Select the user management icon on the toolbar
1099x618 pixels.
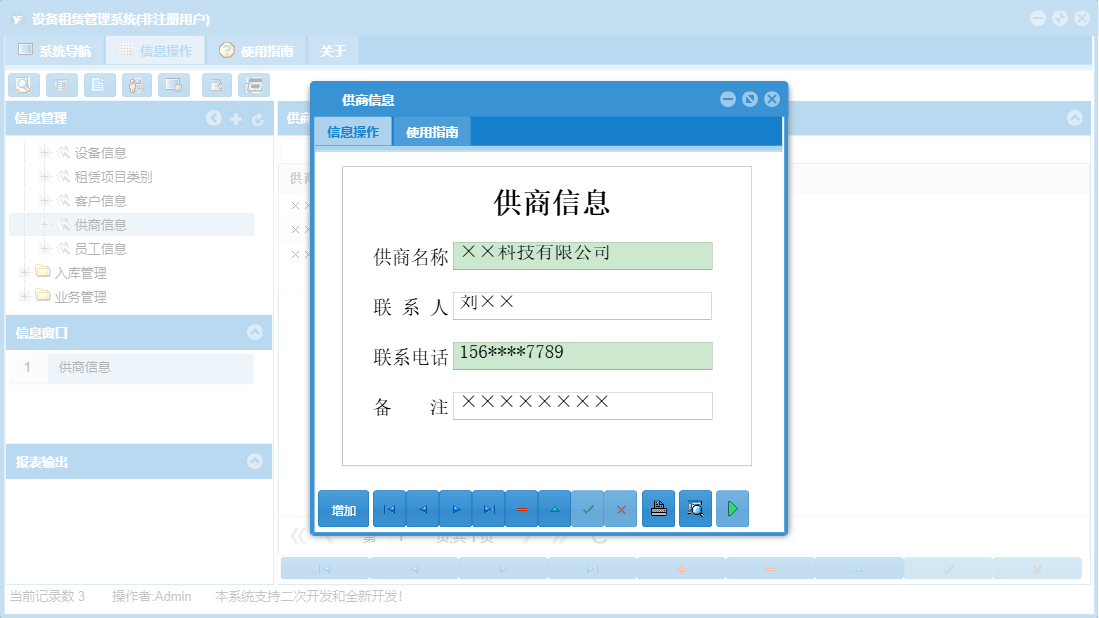[136, 85]
